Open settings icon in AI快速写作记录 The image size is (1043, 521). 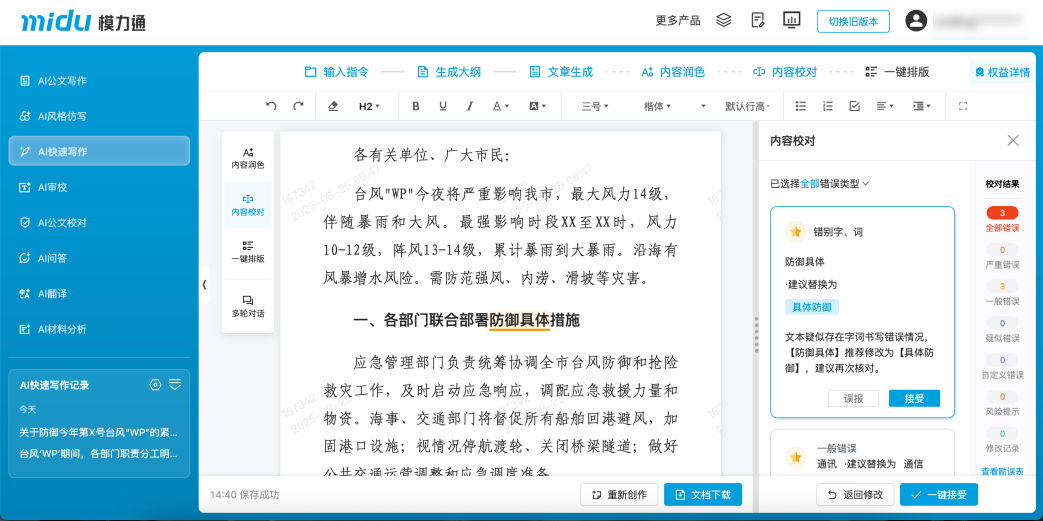coord(155,385)
